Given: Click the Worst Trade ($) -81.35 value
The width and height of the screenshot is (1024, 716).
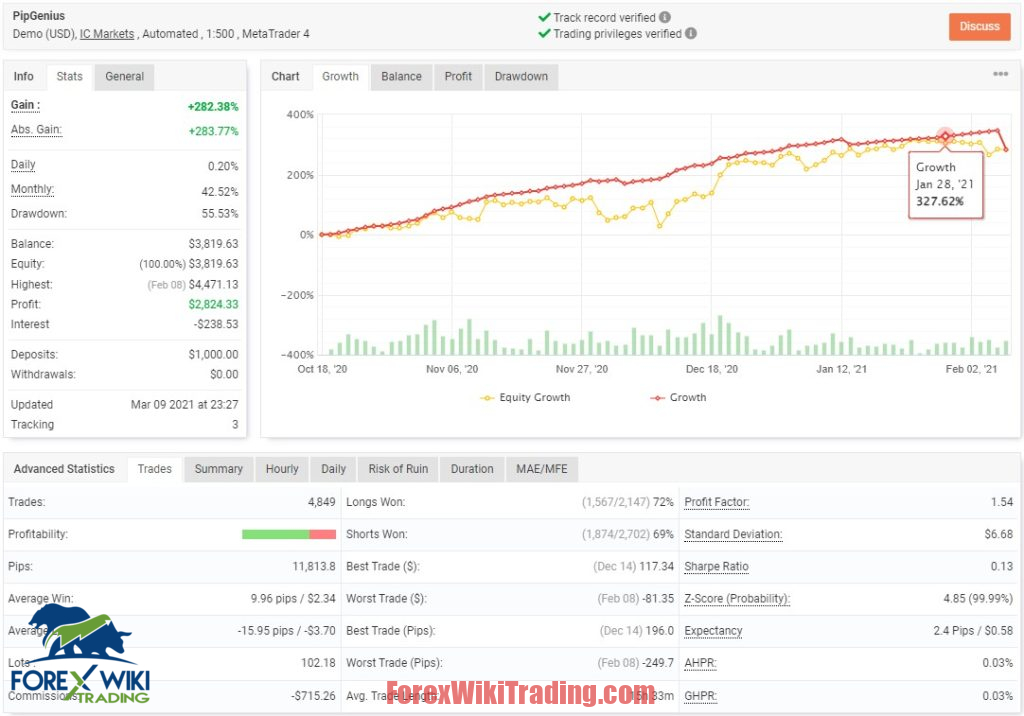Looking at the screenshot, I should pyautogui.click(x=657, y=598).
